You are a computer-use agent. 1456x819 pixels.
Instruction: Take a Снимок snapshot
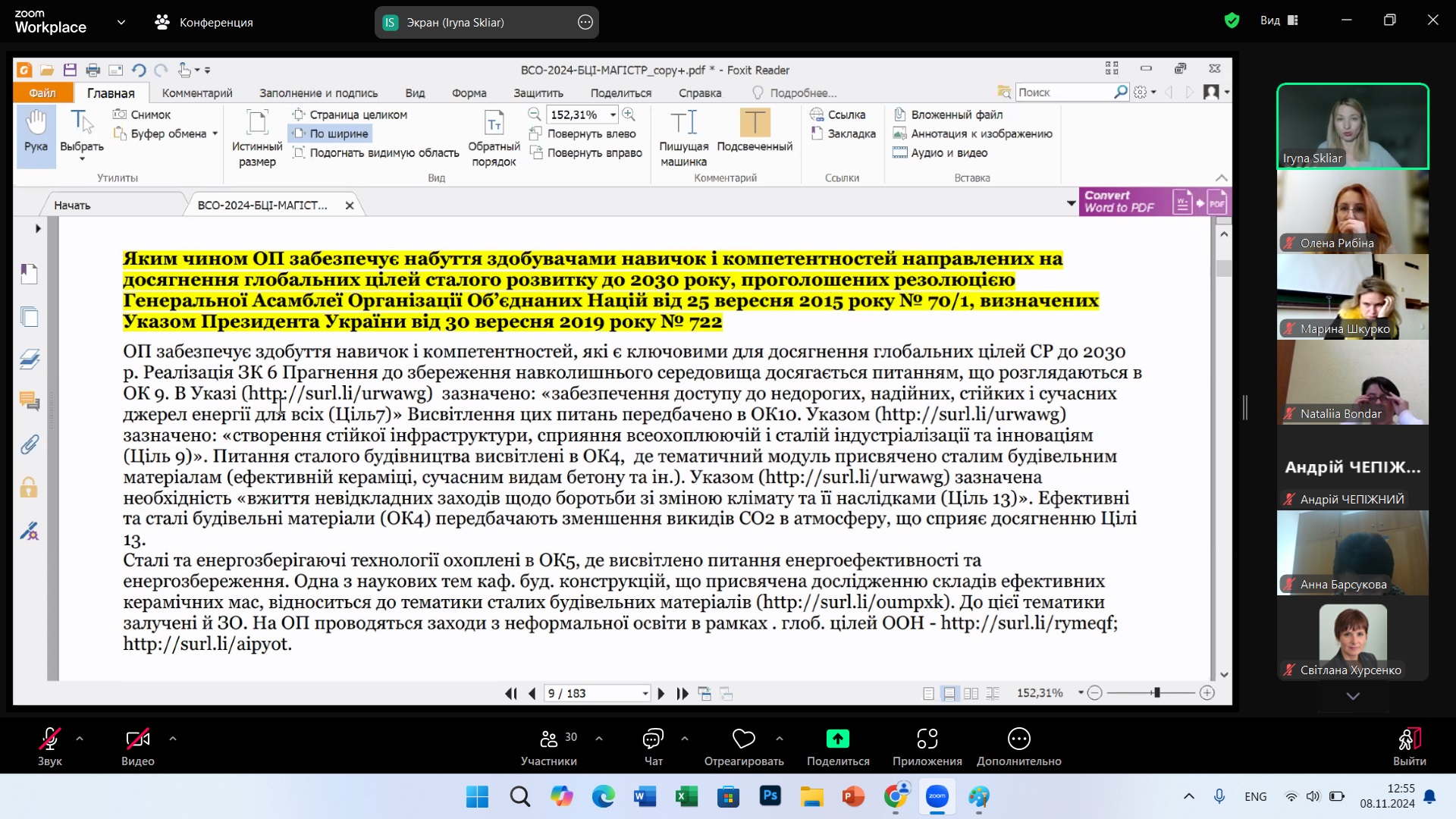(142, 115)
